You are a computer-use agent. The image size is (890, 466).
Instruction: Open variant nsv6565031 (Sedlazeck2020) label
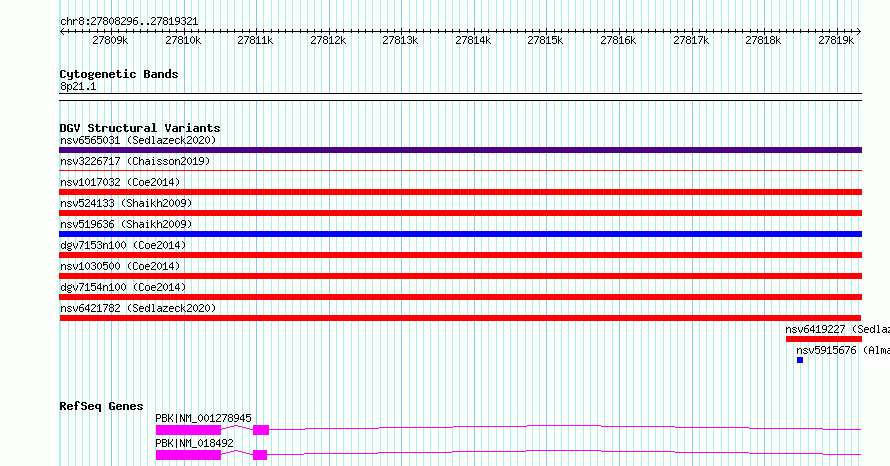tap(138, 140)
